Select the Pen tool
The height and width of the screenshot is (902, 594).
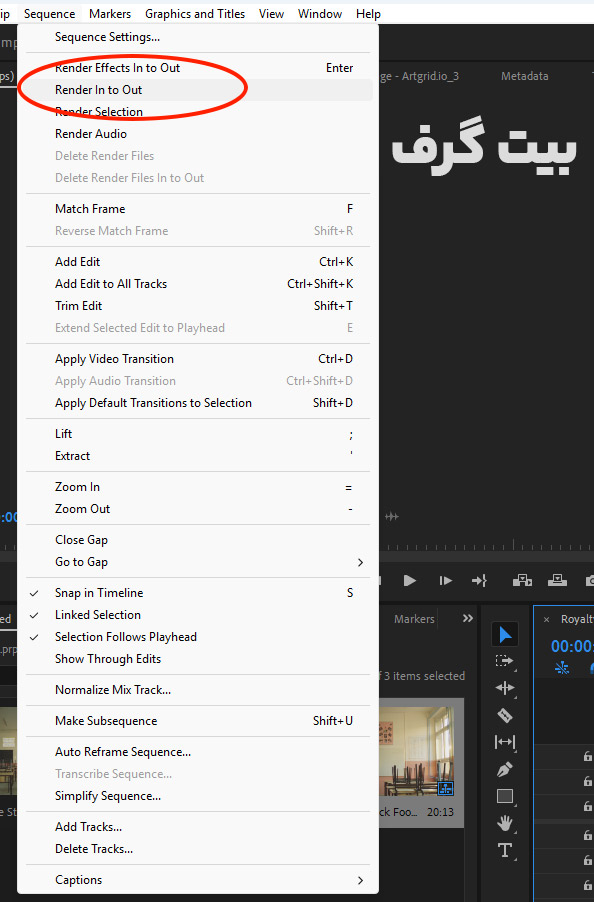coord(505,769)
